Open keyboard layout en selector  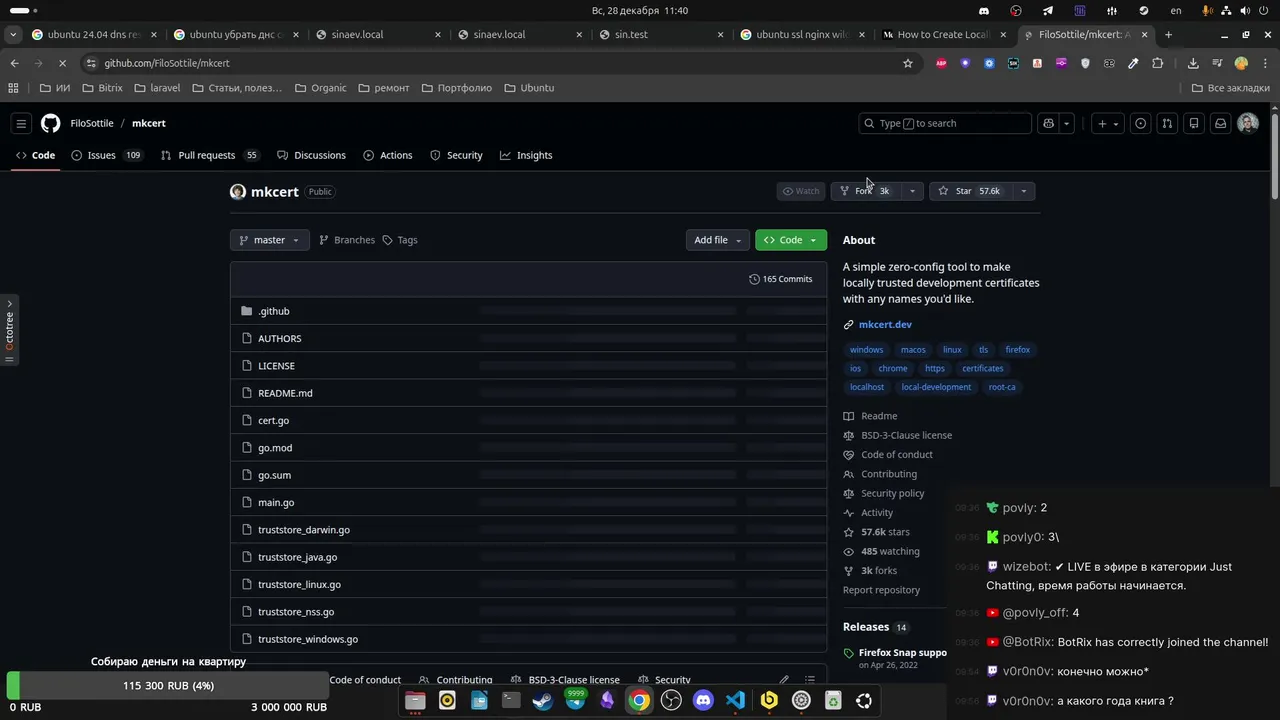(x=1176, y=10)
